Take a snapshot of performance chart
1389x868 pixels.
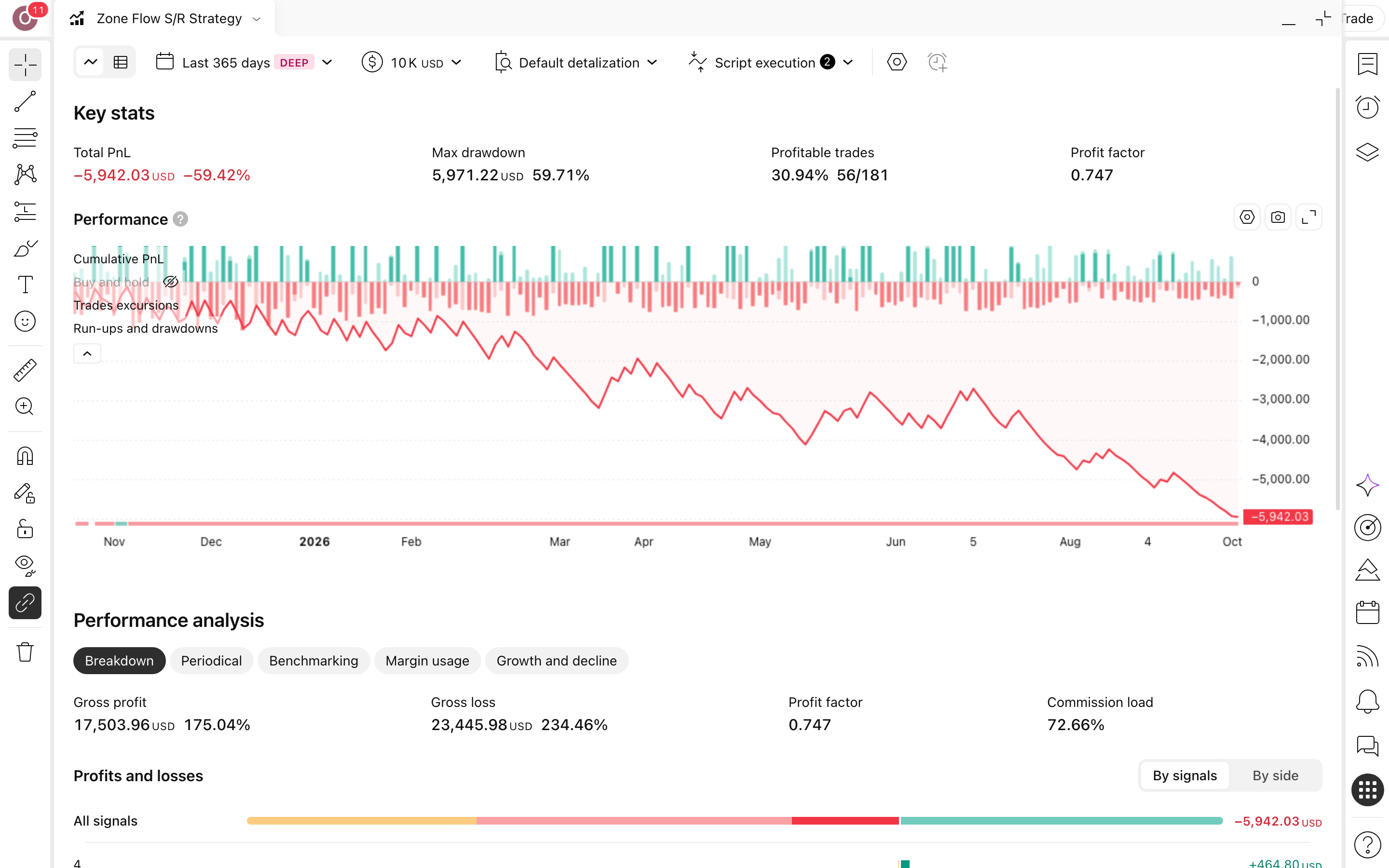coord(1278,217)
